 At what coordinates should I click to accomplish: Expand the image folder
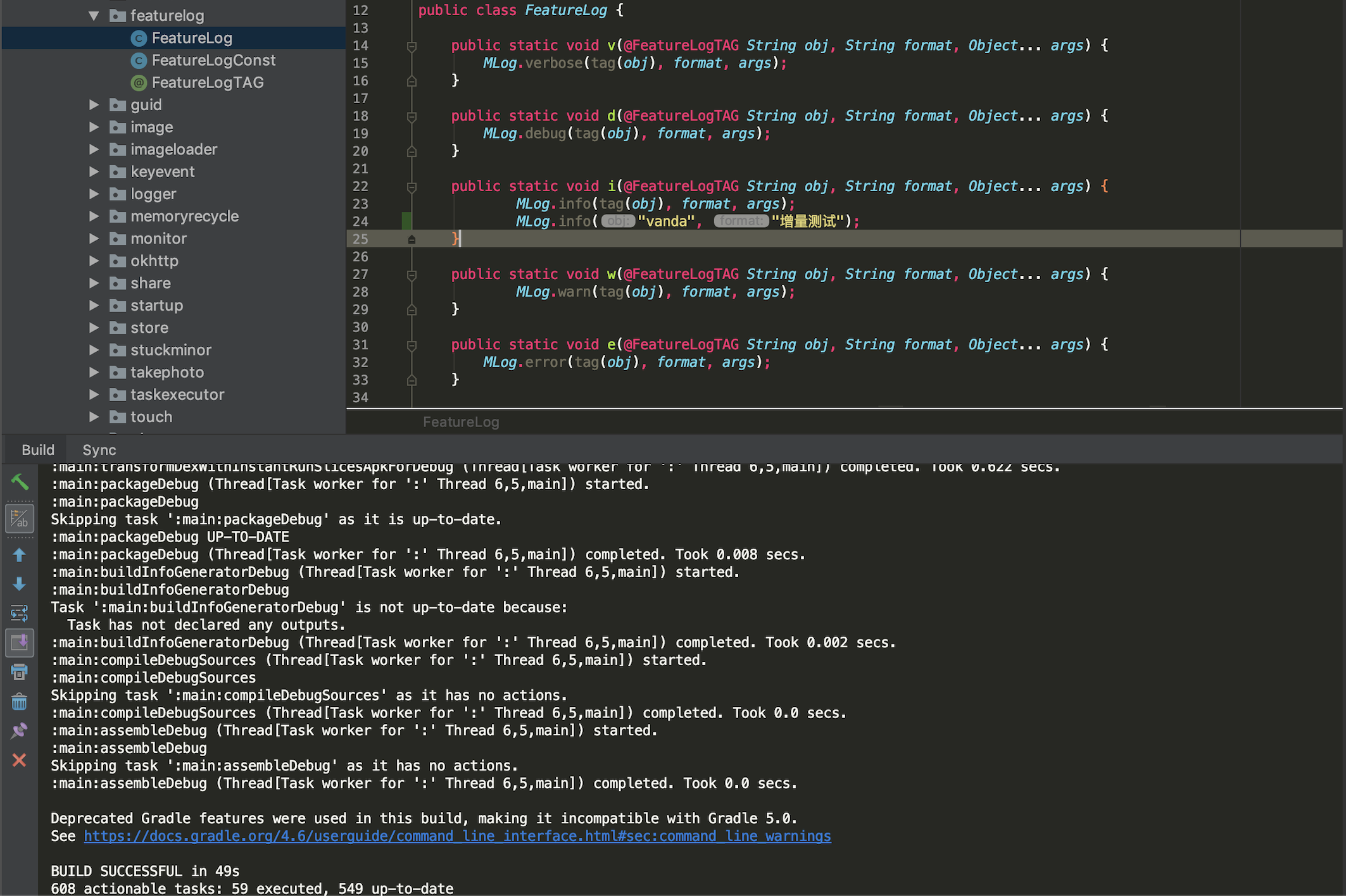[94, 127]
